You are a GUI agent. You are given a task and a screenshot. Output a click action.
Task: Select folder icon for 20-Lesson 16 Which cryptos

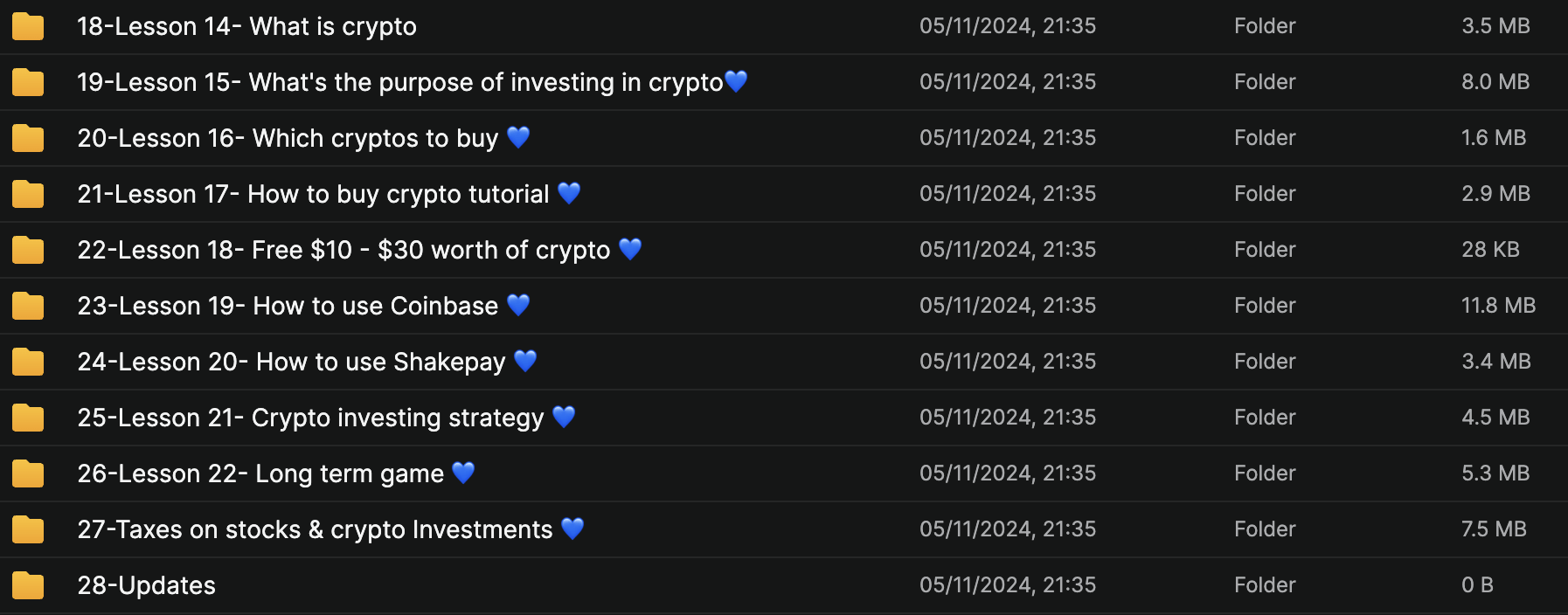coord(28,138)
